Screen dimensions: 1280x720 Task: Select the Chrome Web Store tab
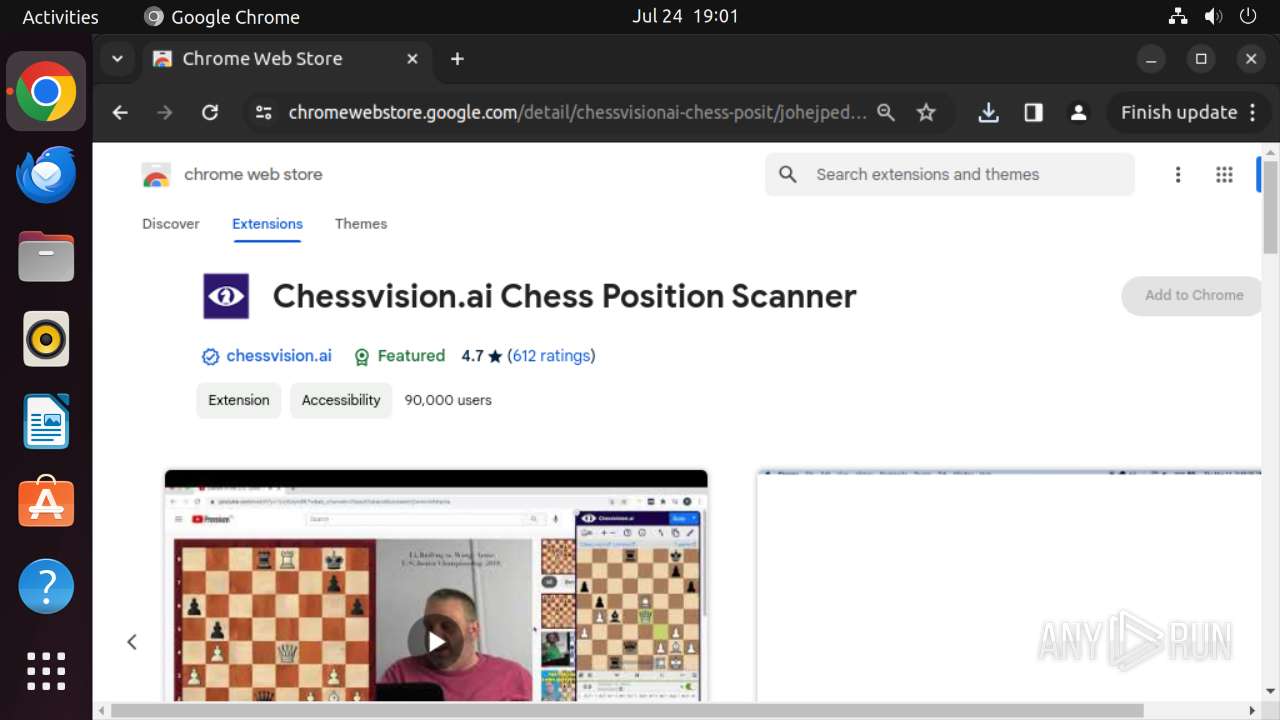(285, 59)
